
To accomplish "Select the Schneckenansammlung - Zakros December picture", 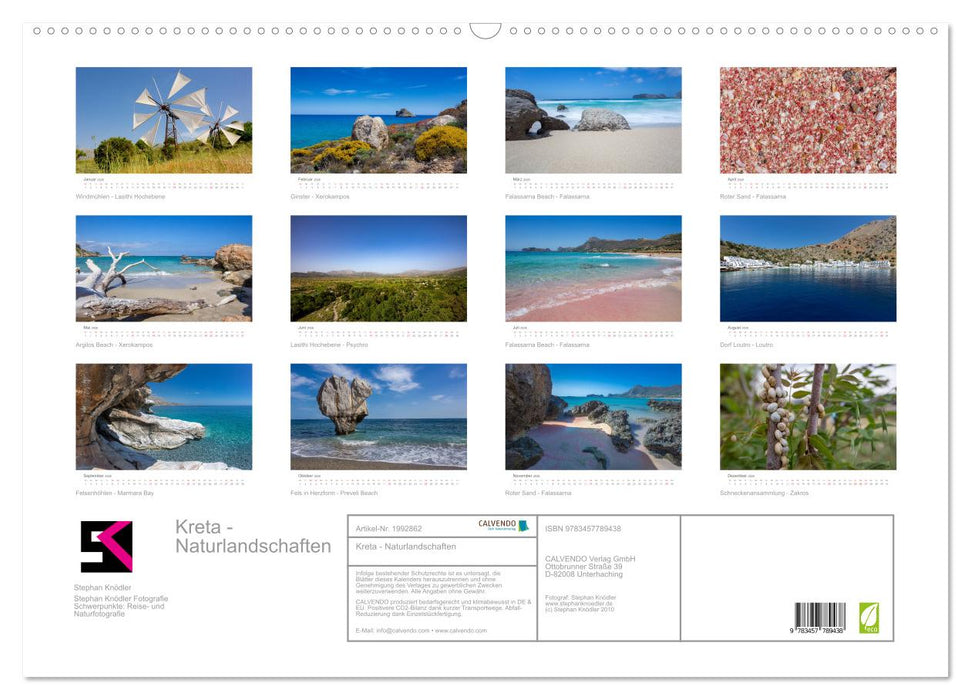I will [806, 415].
